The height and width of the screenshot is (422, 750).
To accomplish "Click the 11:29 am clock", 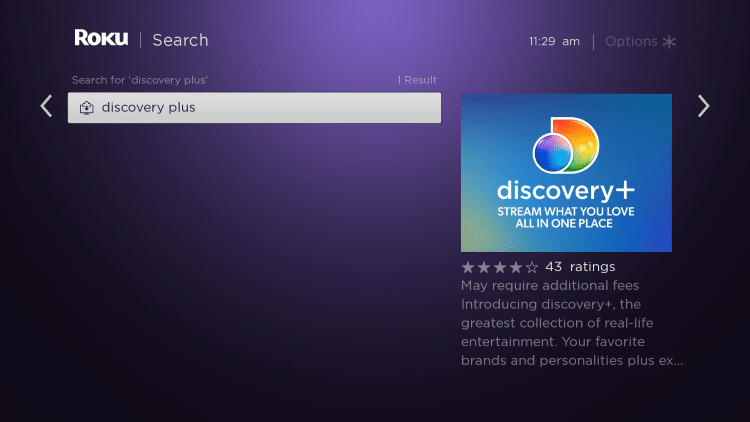I will tap(554, 42).
